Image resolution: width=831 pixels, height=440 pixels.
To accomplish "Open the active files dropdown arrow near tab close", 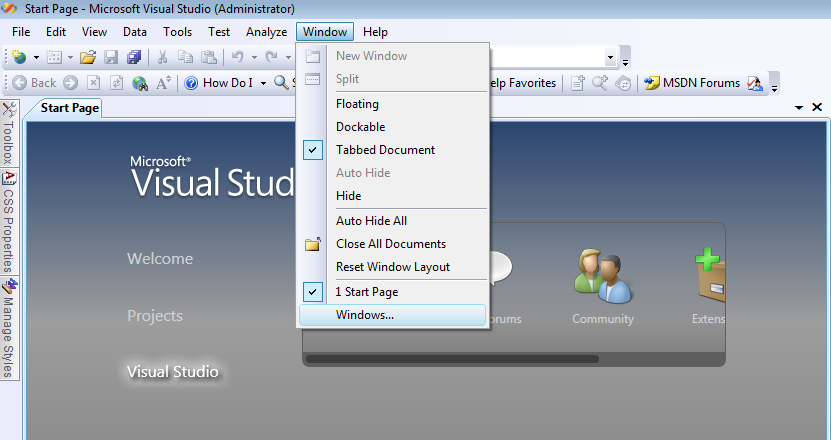I will pyautogui.click(x=799, y=108).
